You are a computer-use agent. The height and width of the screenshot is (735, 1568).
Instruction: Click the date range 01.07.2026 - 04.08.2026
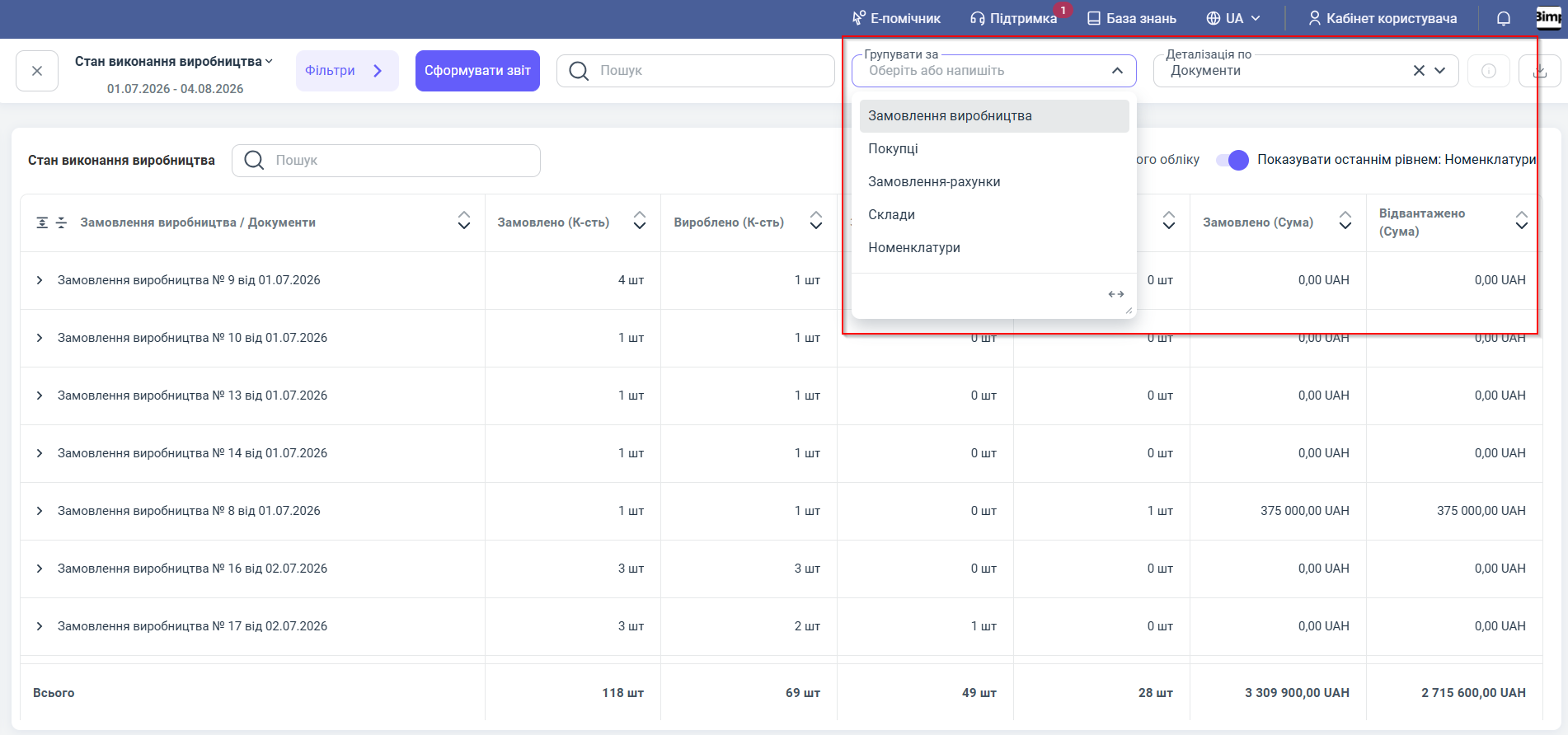click(175, 89)
